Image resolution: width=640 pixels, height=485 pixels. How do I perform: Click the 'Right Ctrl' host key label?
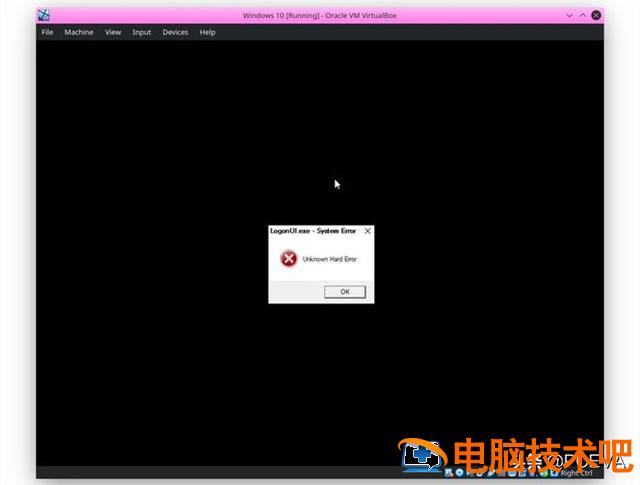coord(576,473)
